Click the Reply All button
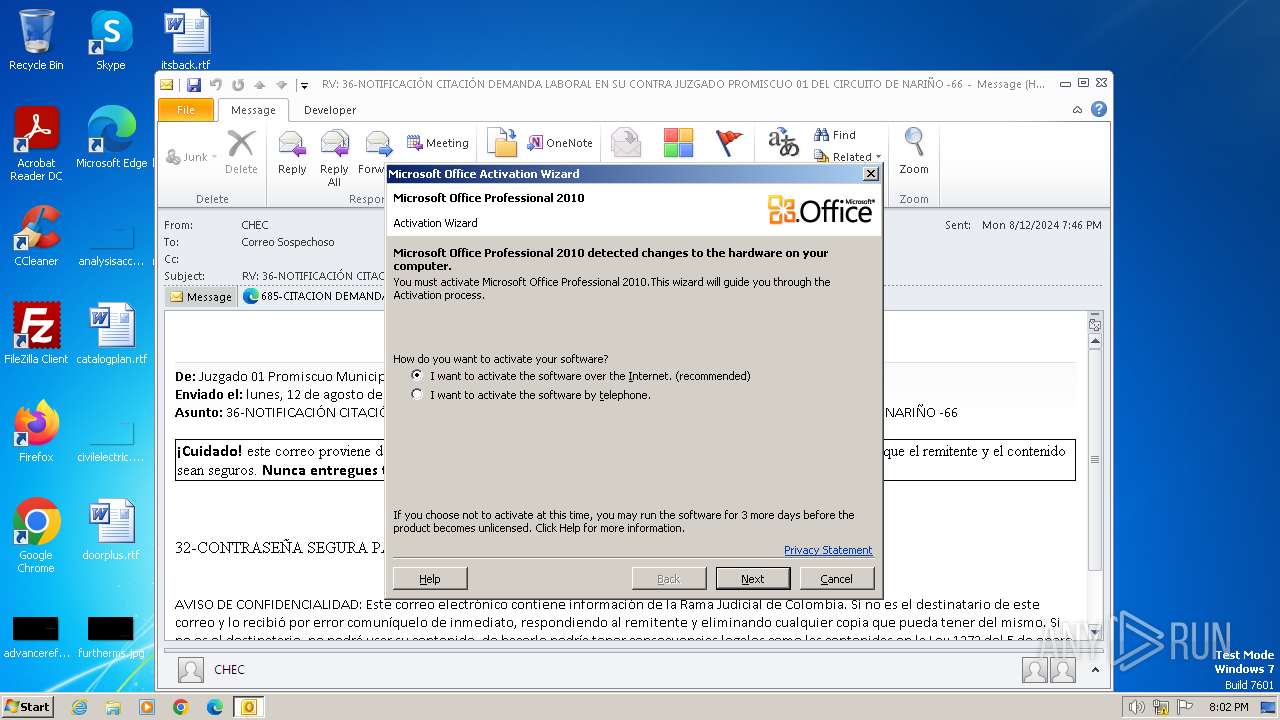The width and height of the screenshot is (1280, 720). click(334, 158)
